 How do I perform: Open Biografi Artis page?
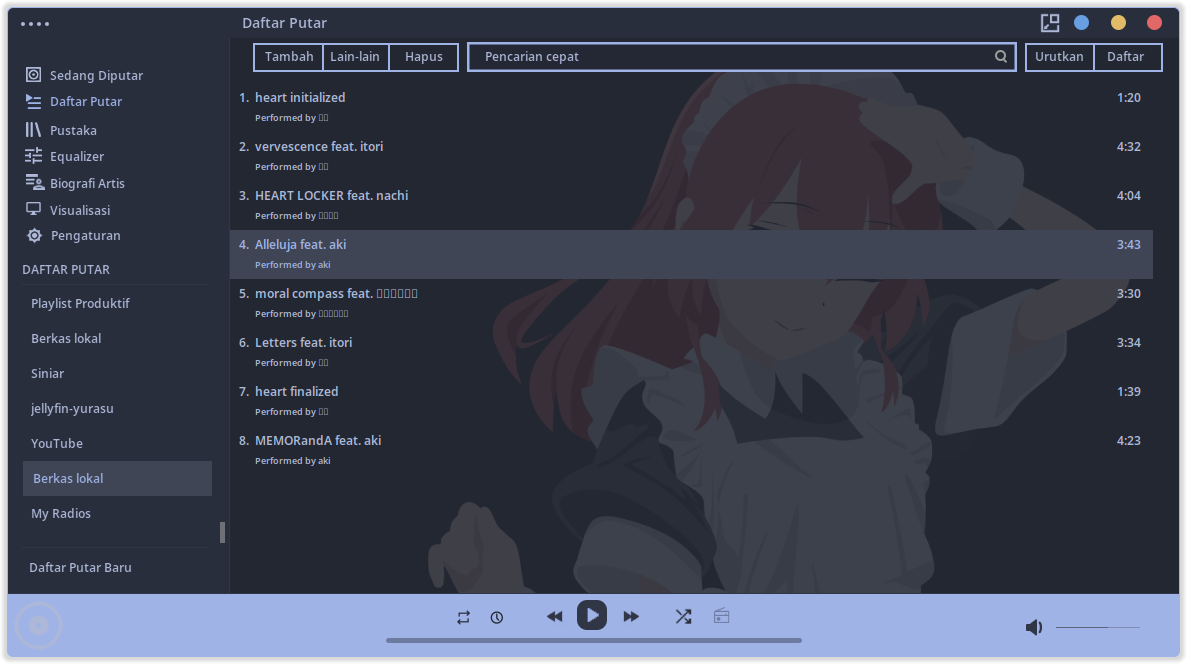coord(87,183)
